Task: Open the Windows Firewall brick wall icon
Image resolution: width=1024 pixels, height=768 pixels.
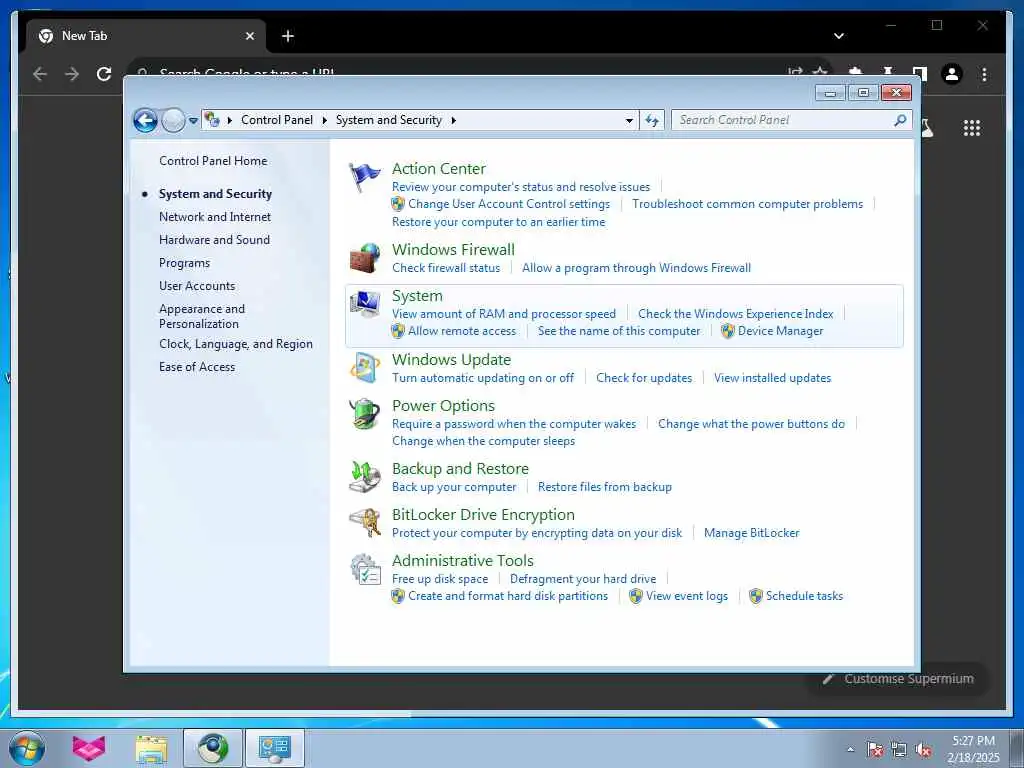Action: click(x=364, y=257)
